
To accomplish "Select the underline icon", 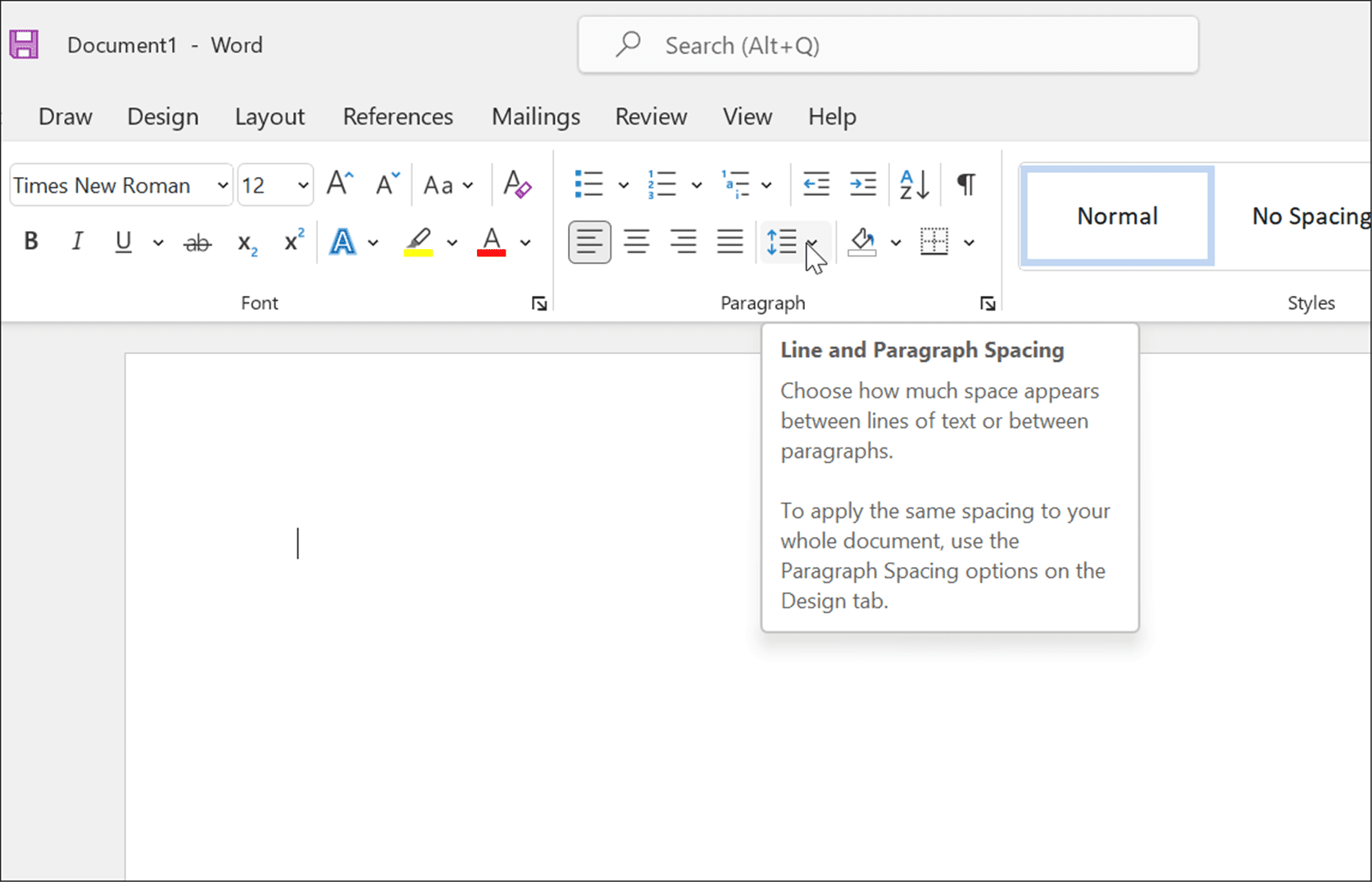I will tap(121, 241).
